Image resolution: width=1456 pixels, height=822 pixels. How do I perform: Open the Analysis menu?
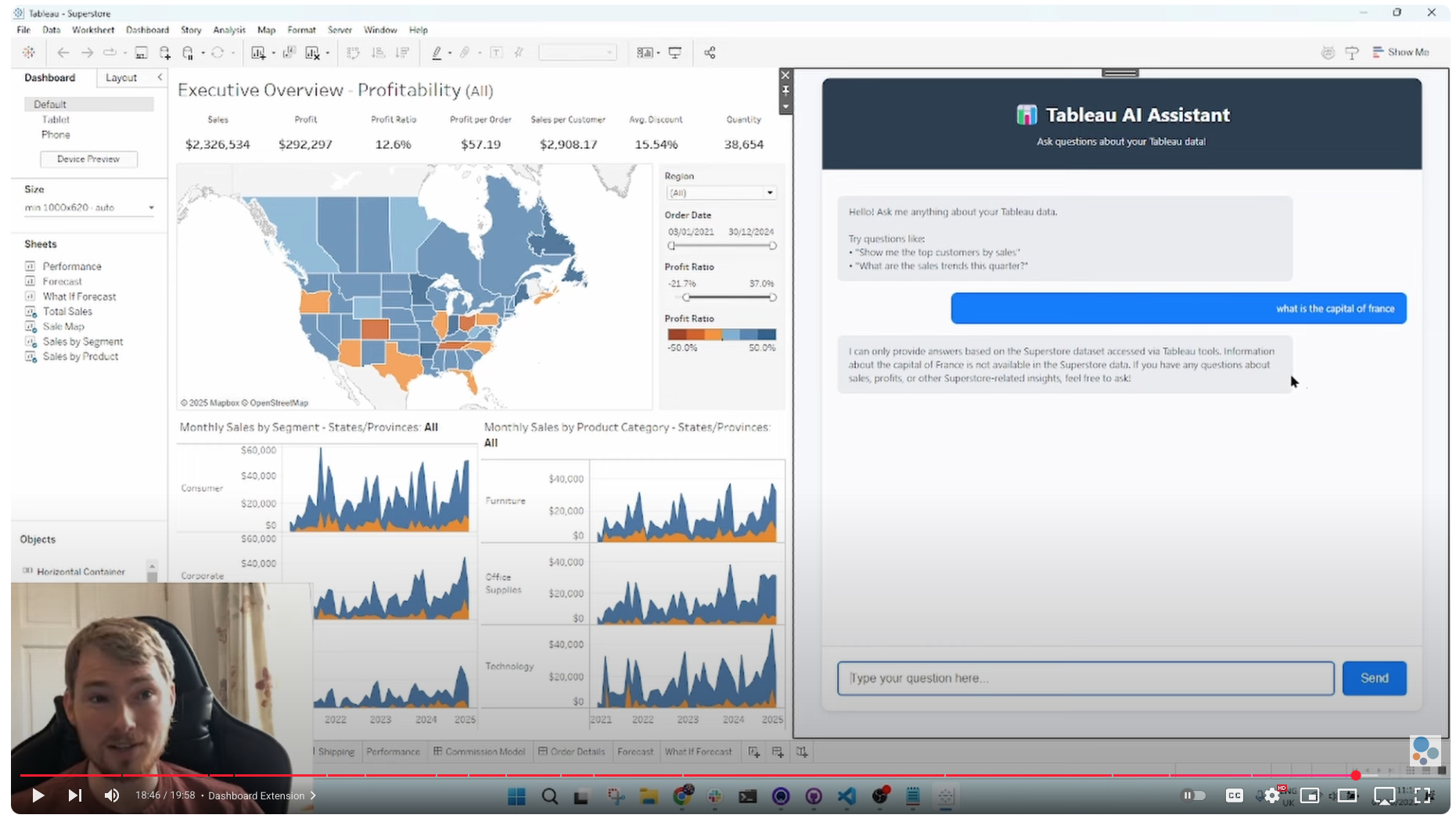[x=228, y=30]
